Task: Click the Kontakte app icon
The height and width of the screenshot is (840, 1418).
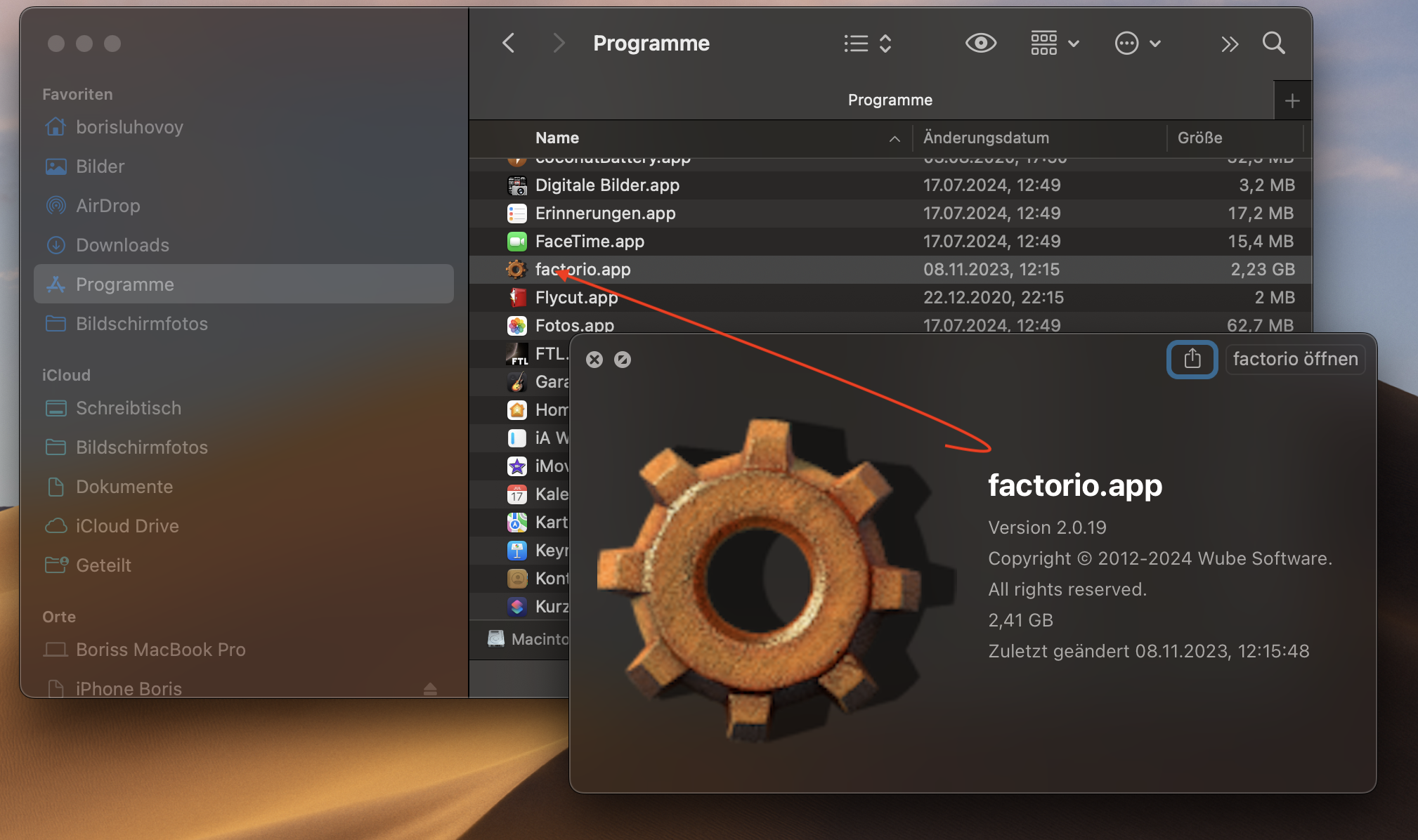Action: 517,579
